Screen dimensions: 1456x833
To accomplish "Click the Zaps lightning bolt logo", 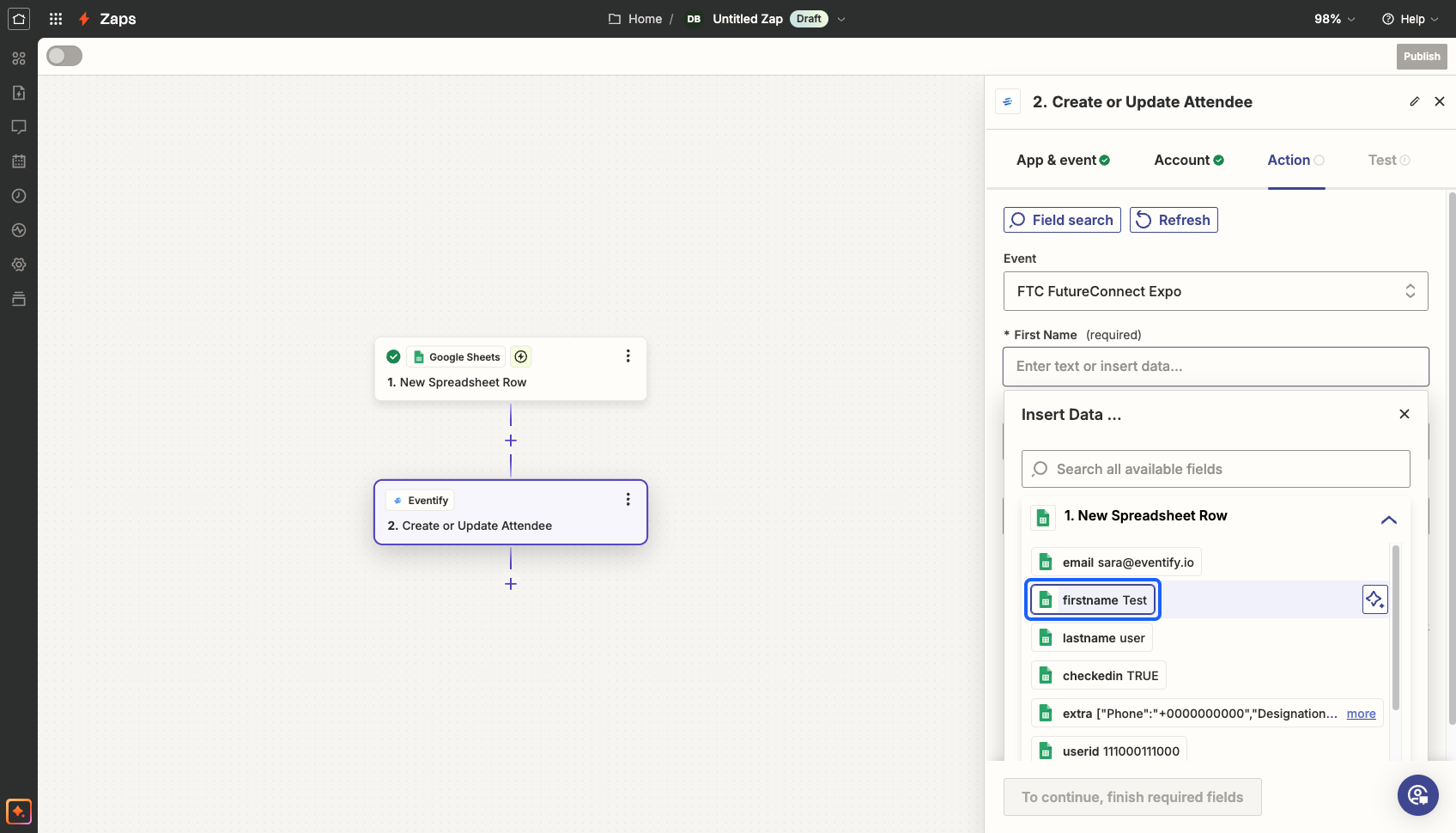I will 84,18.
